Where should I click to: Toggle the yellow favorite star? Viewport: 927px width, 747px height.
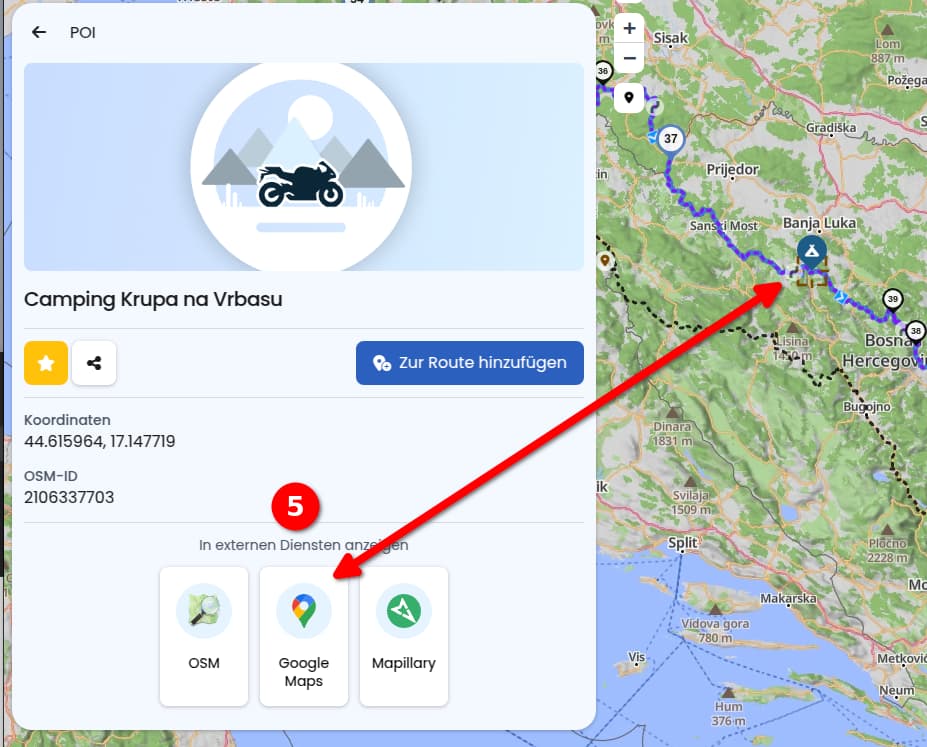coord(46,363)
